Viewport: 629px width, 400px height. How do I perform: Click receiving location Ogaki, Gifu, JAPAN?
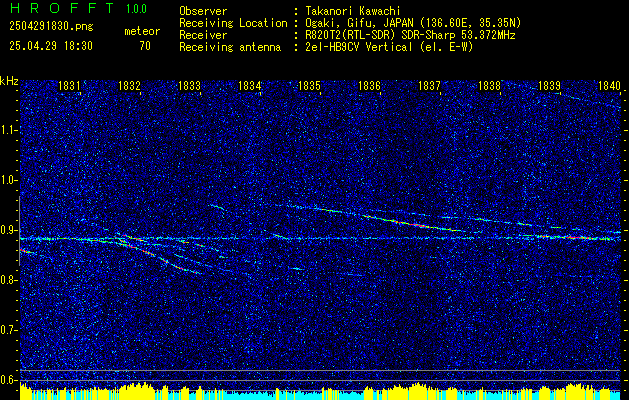[x=359, y=23]
